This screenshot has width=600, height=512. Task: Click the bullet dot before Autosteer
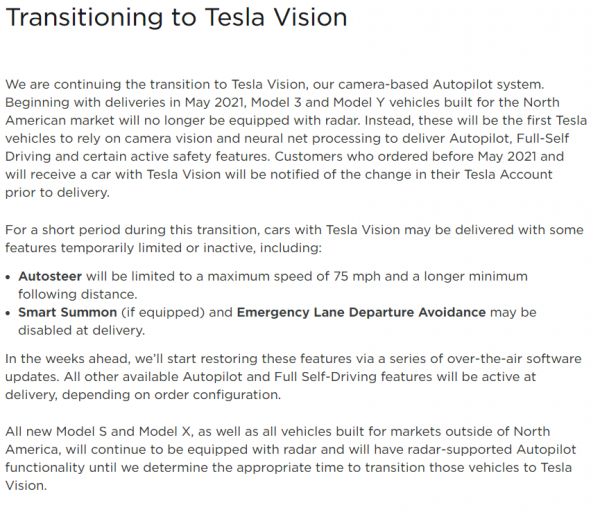pos(10,276)
